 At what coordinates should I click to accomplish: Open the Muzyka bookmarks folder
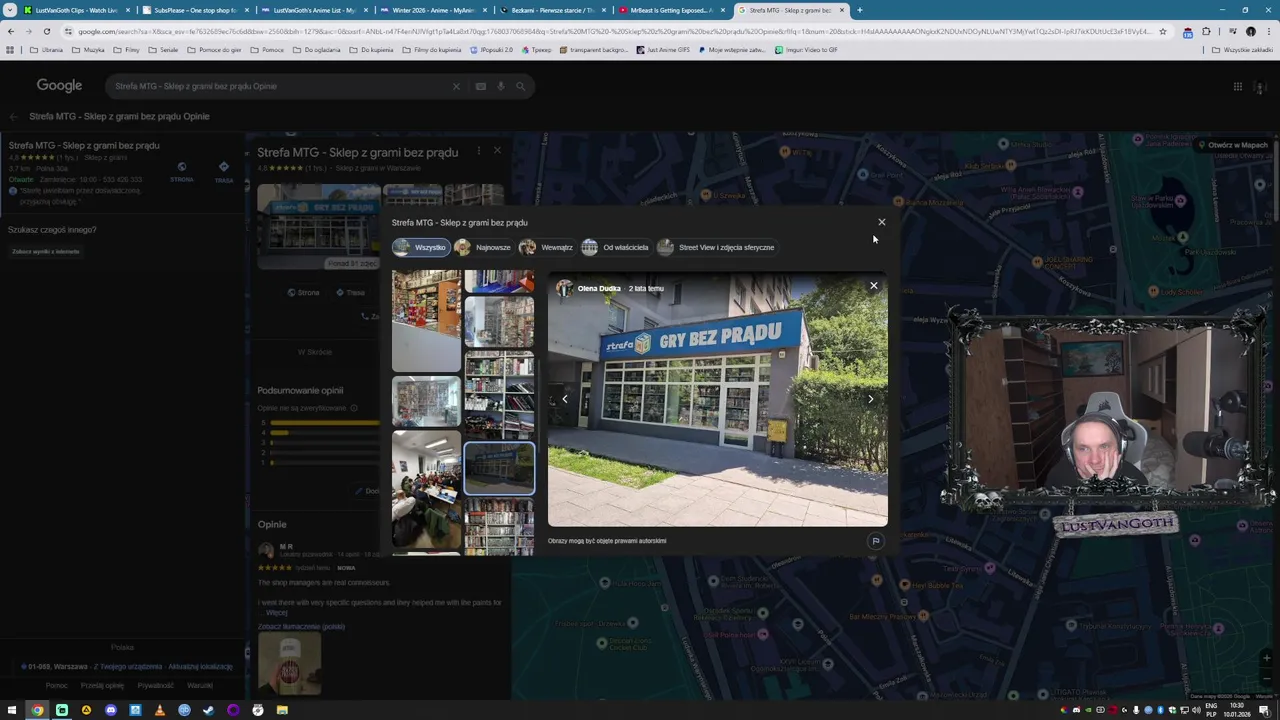click(x=88, y=50)
